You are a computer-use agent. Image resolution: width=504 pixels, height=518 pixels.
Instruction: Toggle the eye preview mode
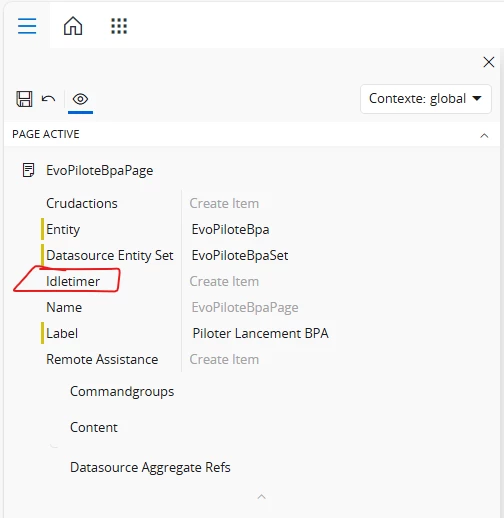80,99
